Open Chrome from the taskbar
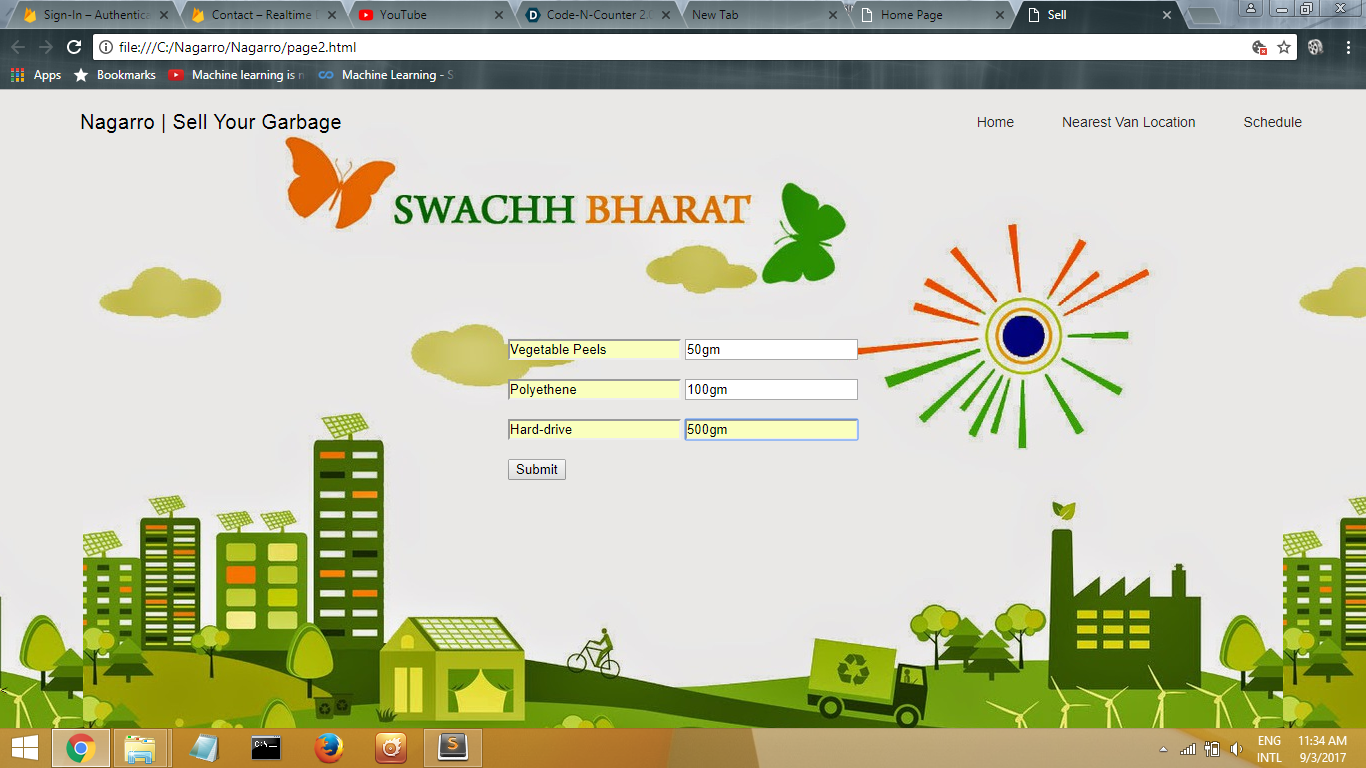The image size is (1366, 768). 80,747
